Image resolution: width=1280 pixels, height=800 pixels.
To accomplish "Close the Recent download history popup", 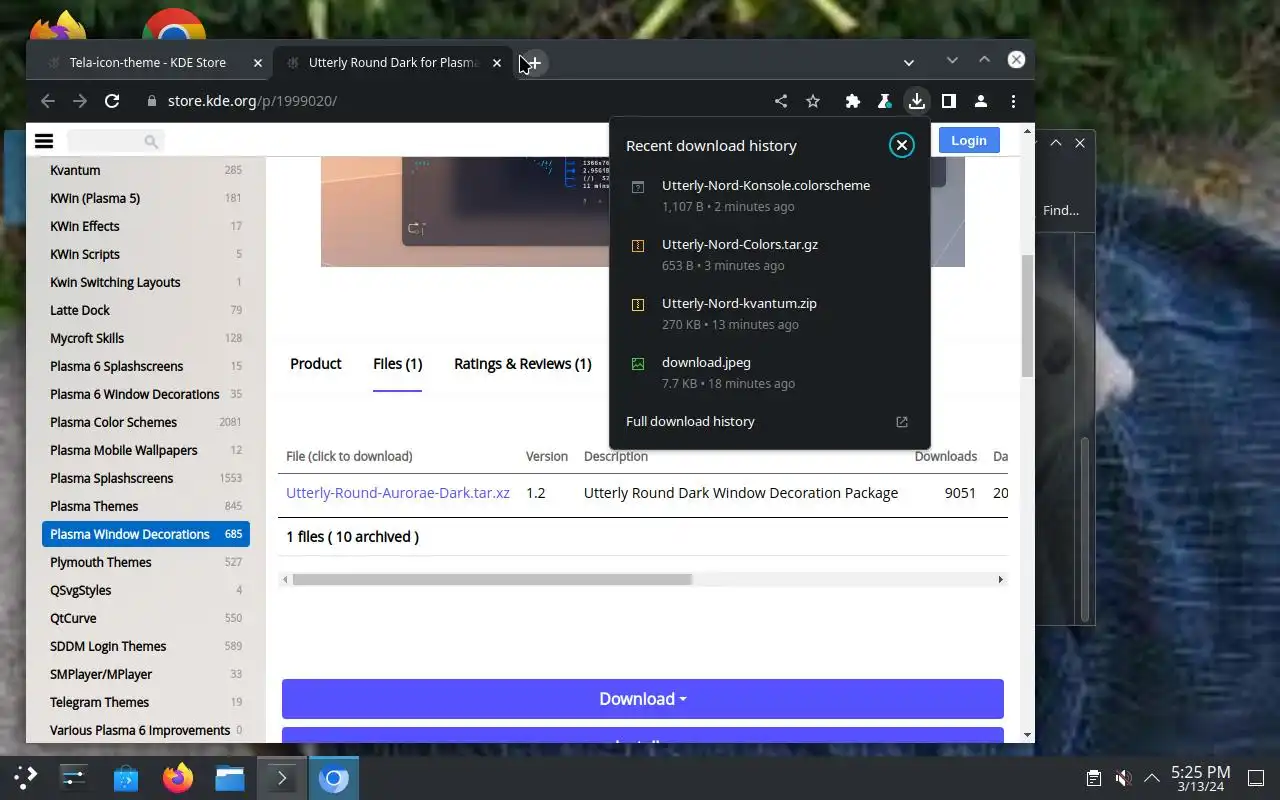I will click(902, 145).
